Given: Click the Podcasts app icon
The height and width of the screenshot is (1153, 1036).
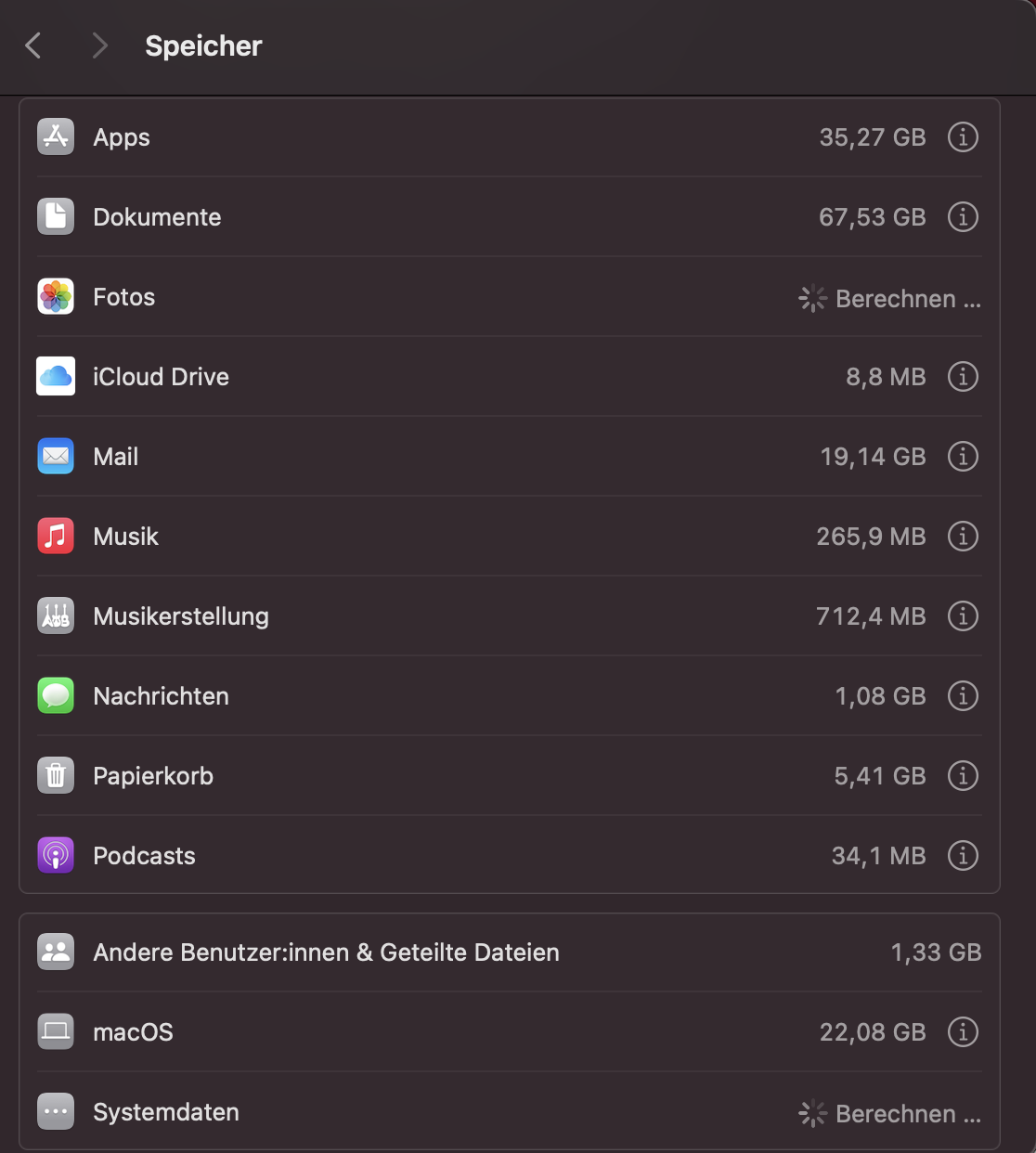Looking at the screenshot, I should [56, 856].
